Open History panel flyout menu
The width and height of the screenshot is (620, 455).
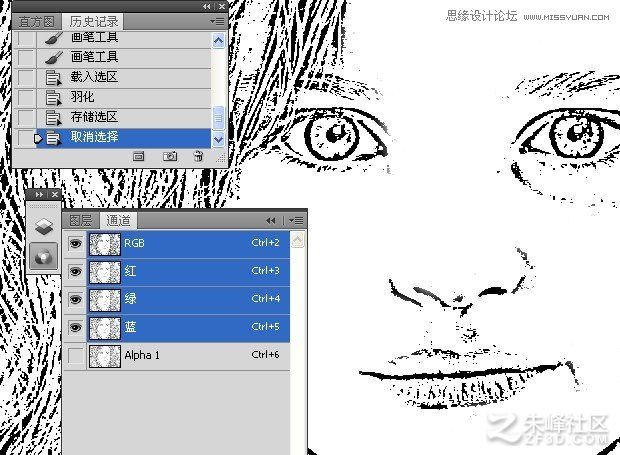(x=217, y=21)
